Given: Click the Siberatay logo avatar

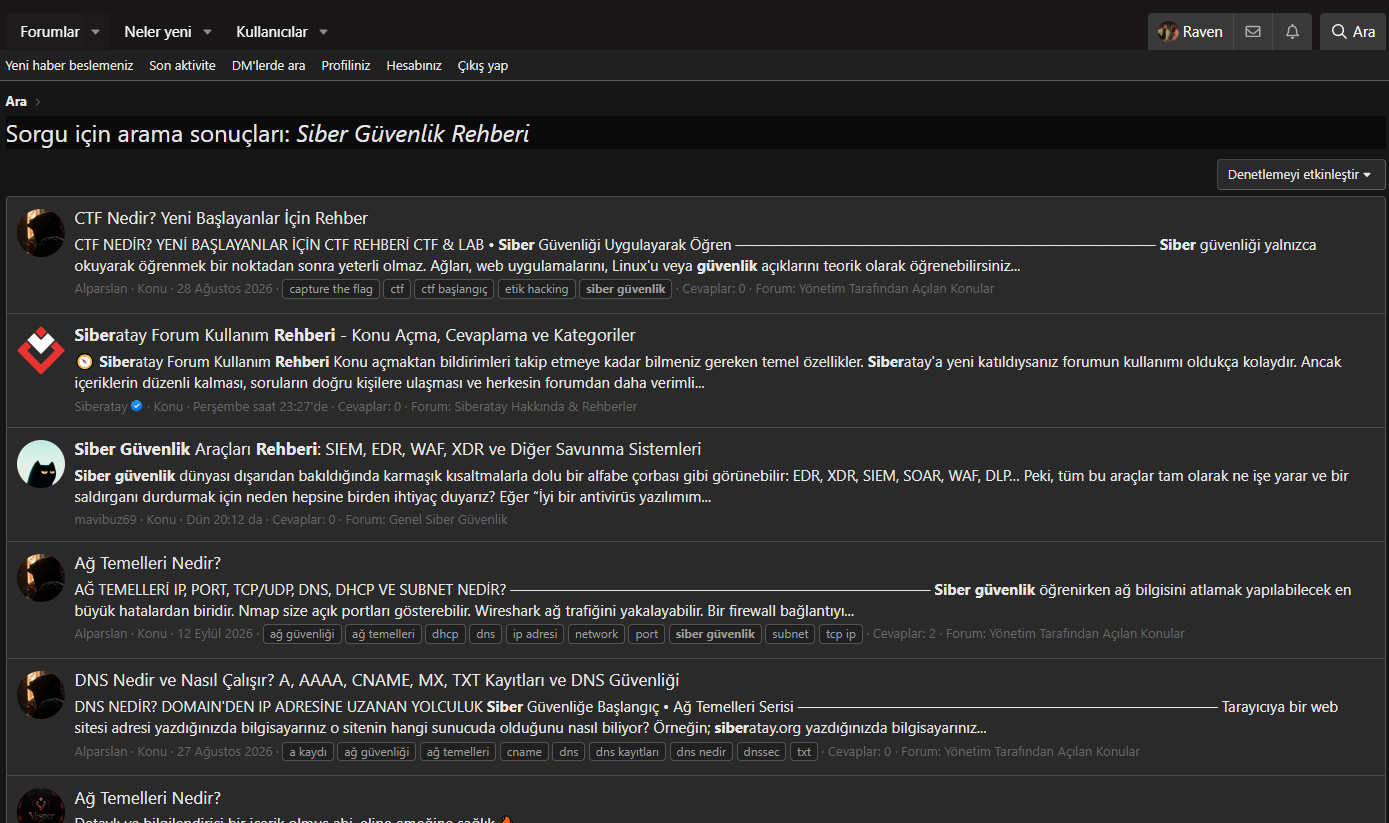Looking at the screenshot, I should 41,350.
